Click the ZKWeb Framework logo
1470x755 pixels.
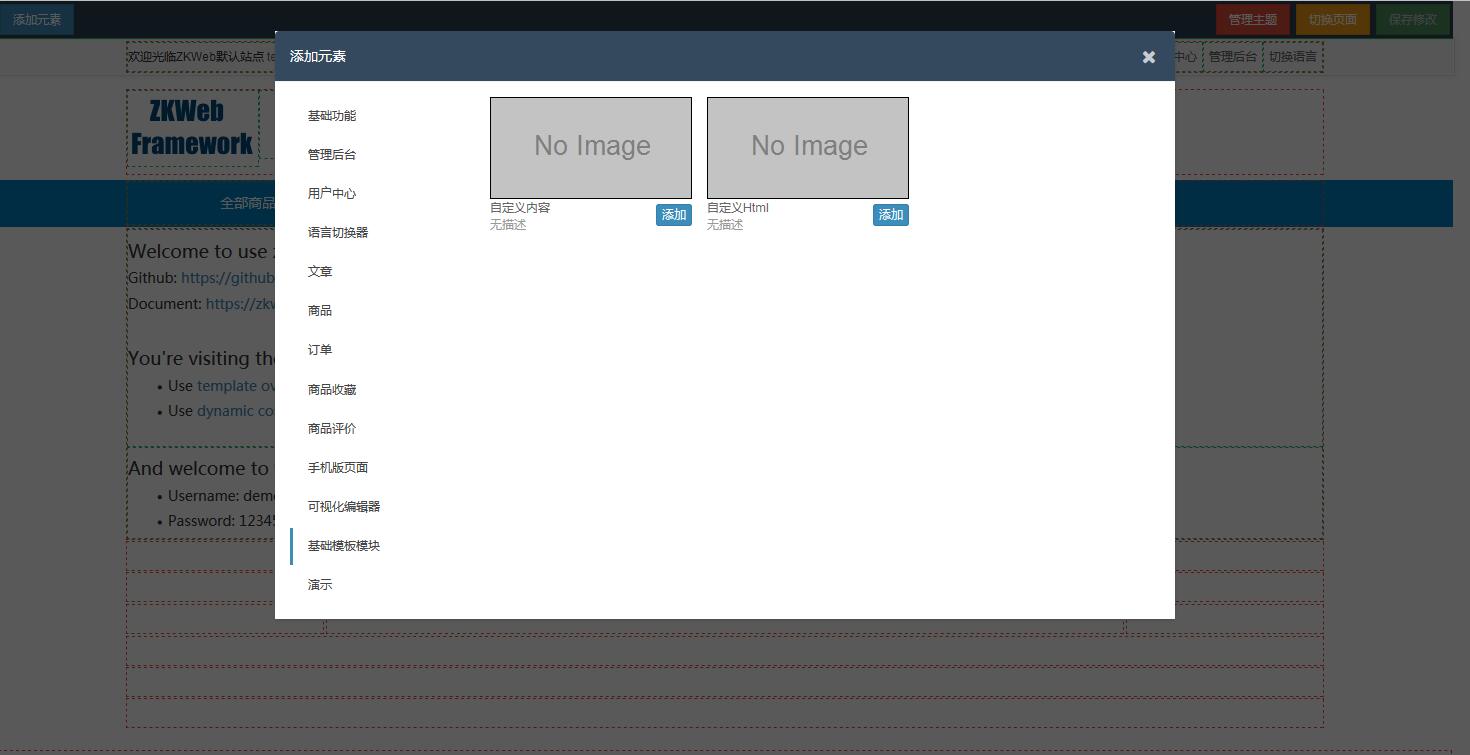click(192, 127)
